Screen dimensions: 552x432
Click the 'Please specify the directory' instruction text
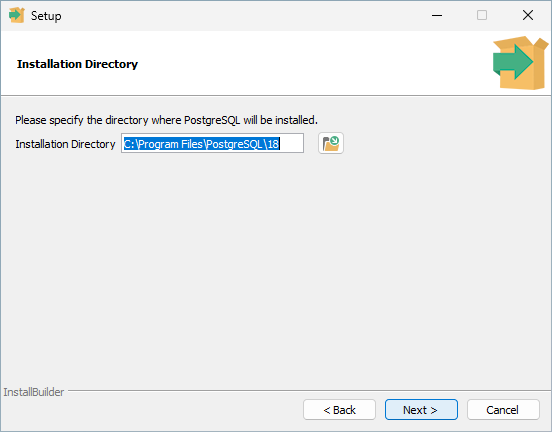click(x=166, y=120)
